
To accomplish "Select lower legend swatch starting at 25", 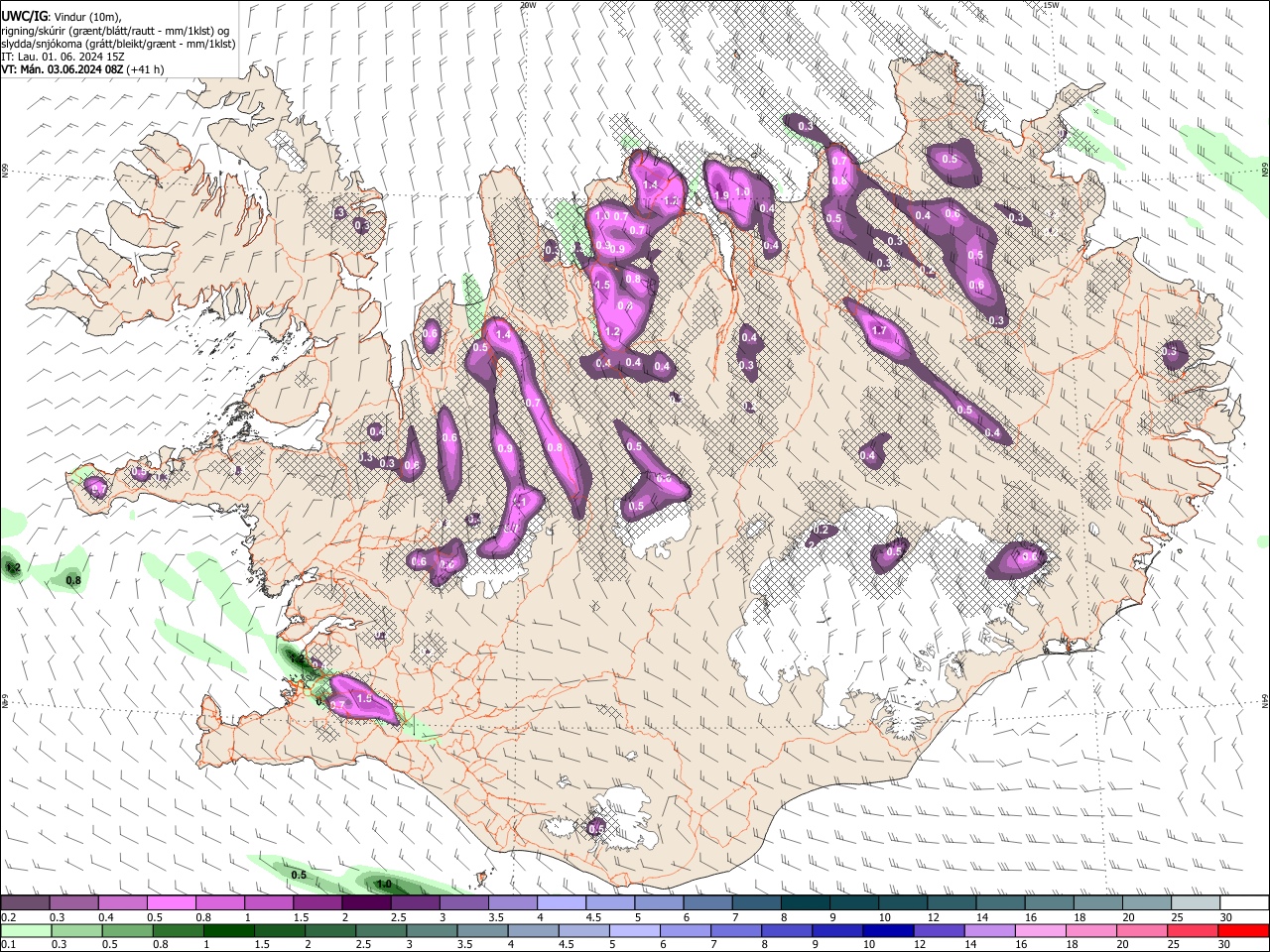I will pyautogui.click(x=1196, y=930).
